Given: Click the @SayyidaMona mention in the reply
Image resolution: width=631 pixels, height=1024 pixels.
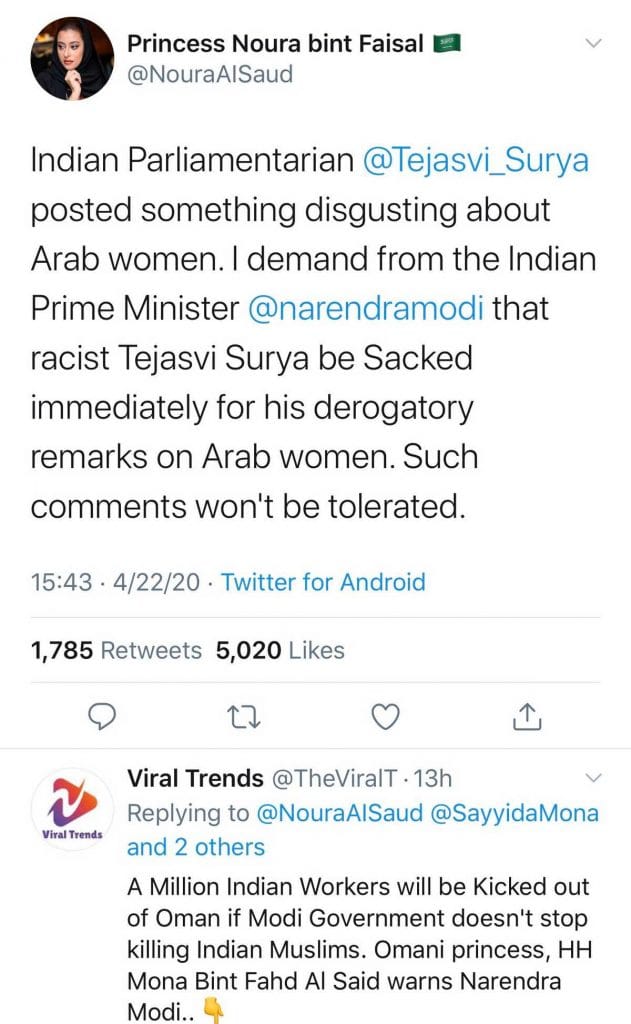Looking at the screenshot, I should click(515, 812).
